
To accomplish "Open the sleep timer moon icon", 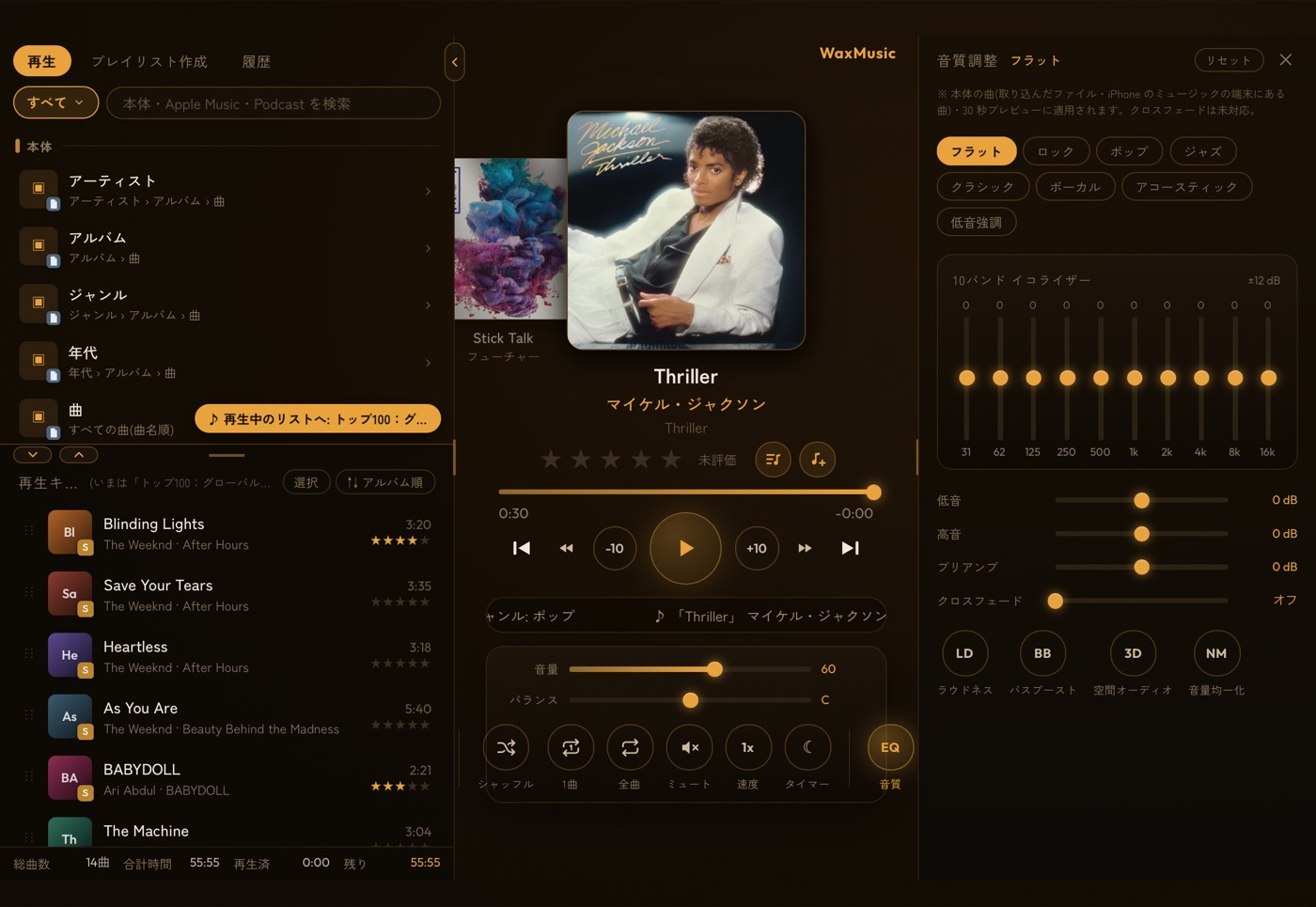I will coord(807,747).
